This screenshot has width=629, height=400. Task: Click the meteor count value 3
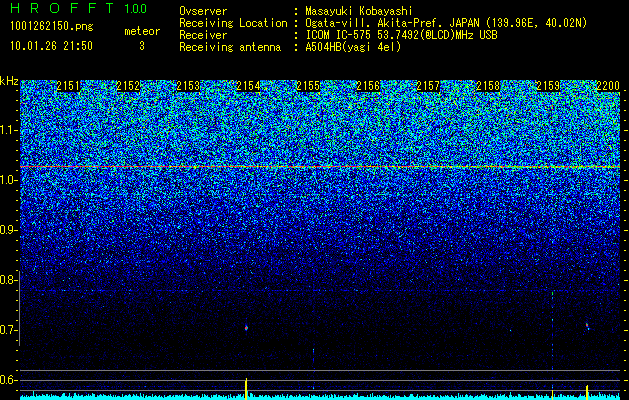(142, 46)
